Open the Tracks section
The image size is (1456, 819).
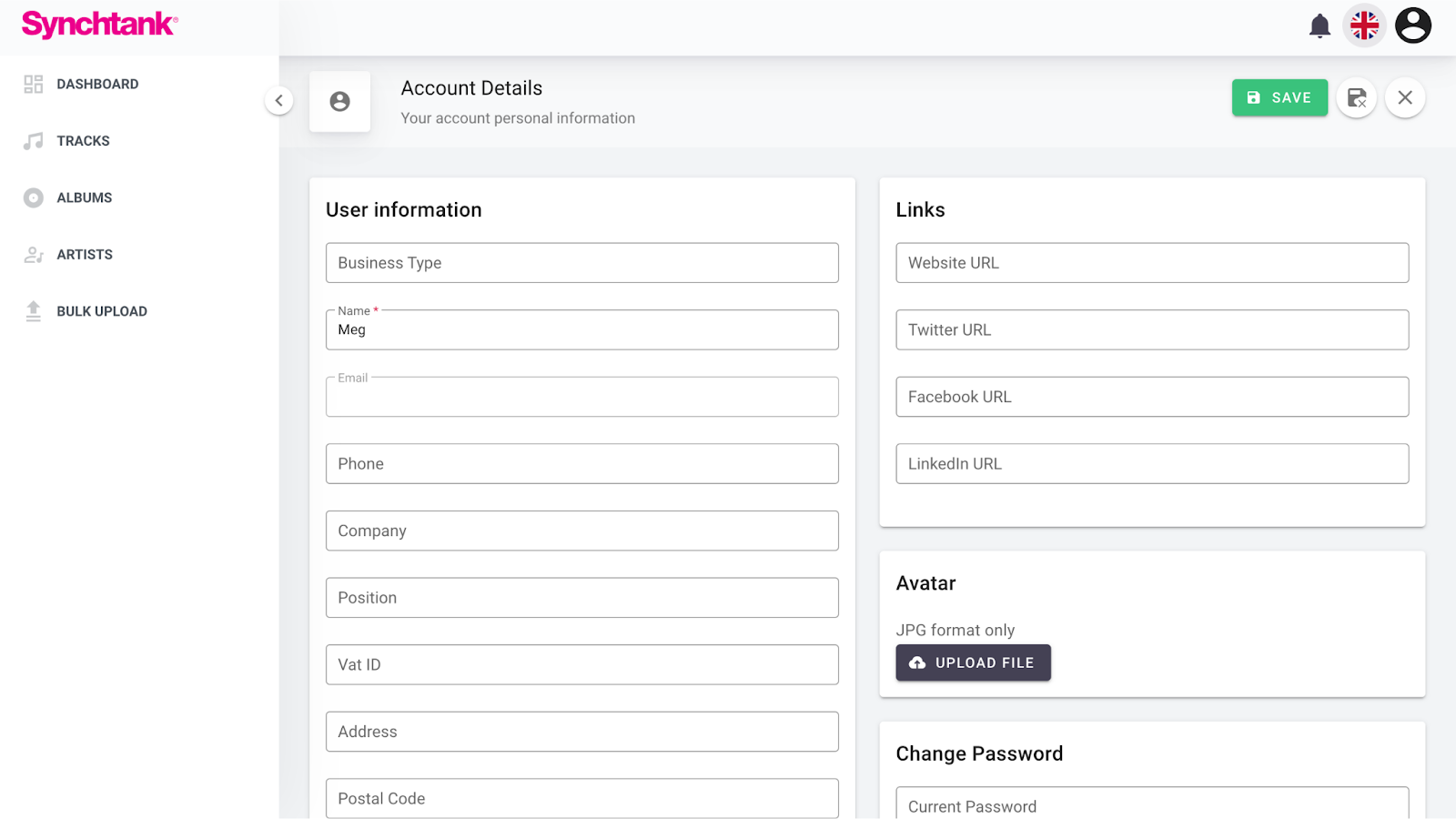(83, 141)
